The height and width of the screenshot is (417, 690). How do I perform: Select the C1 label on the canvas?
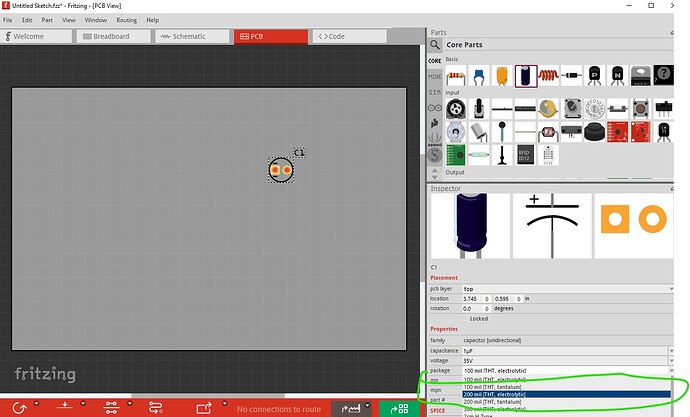point(299,153)
